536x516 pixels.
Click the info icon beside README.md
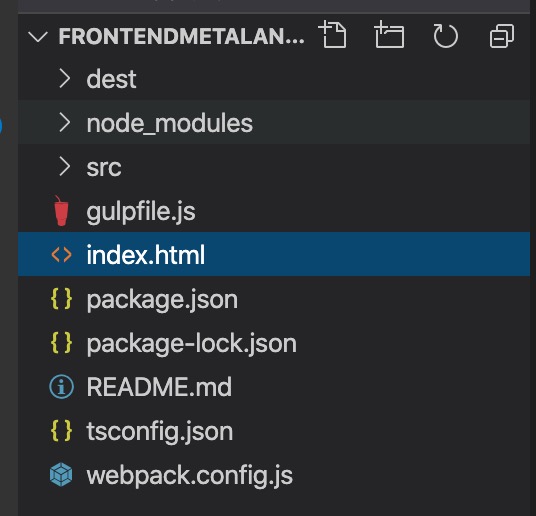coord(62,387)
